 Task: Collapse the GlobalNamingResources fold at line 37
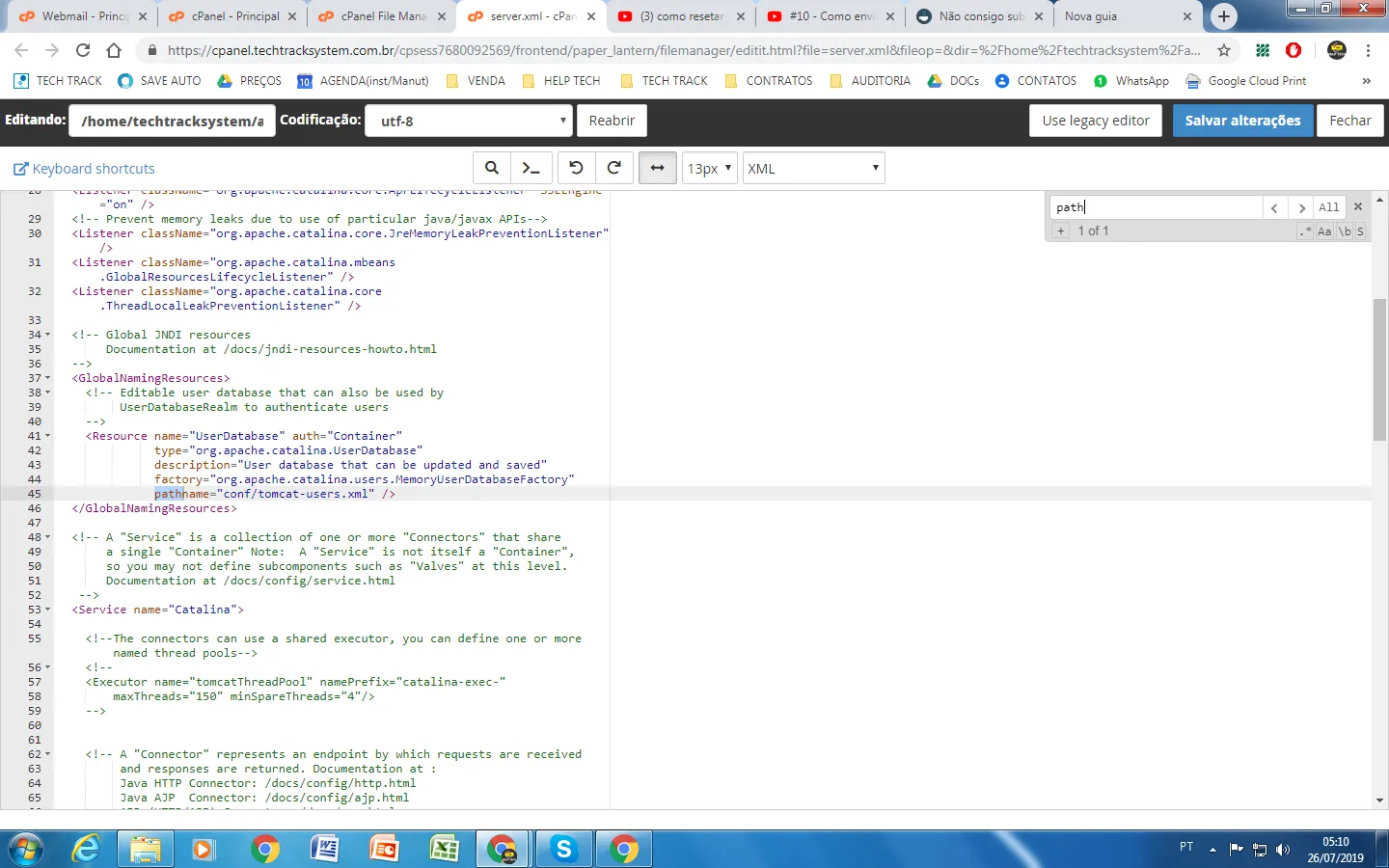(x=48, y=378)
